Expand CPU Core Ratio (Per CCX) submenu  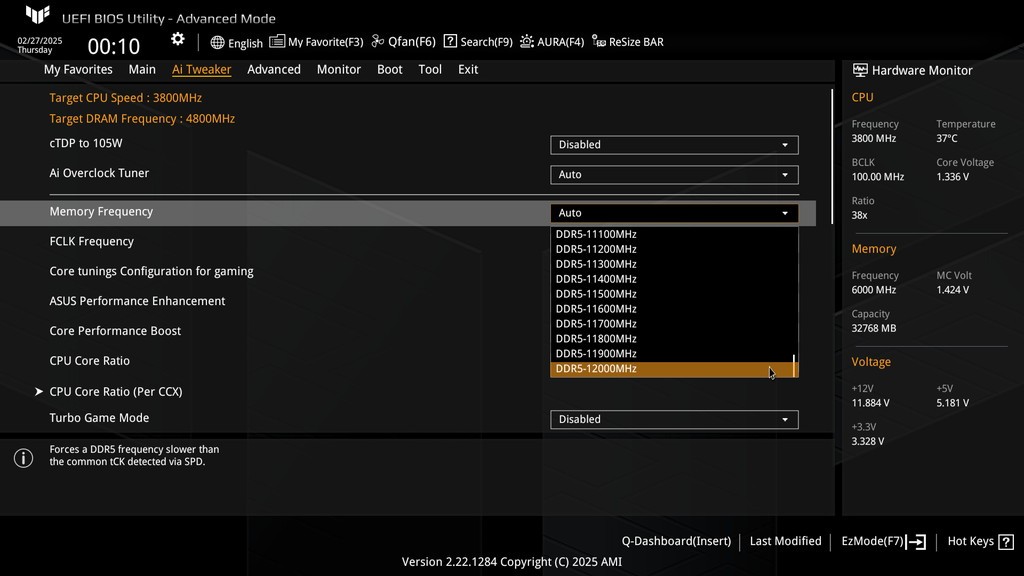tap(116, 391)
